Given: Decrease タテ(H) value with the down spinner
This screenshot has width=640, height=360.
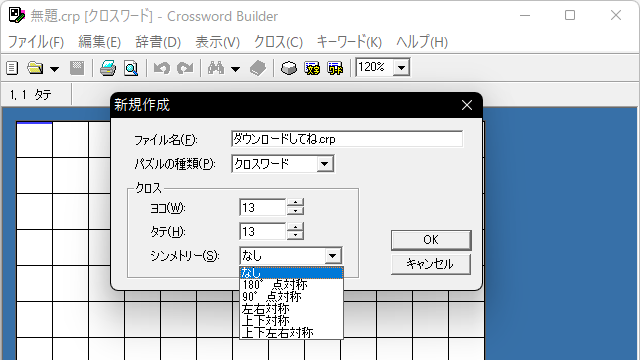Looking at the screenshot, I should 295,236.
